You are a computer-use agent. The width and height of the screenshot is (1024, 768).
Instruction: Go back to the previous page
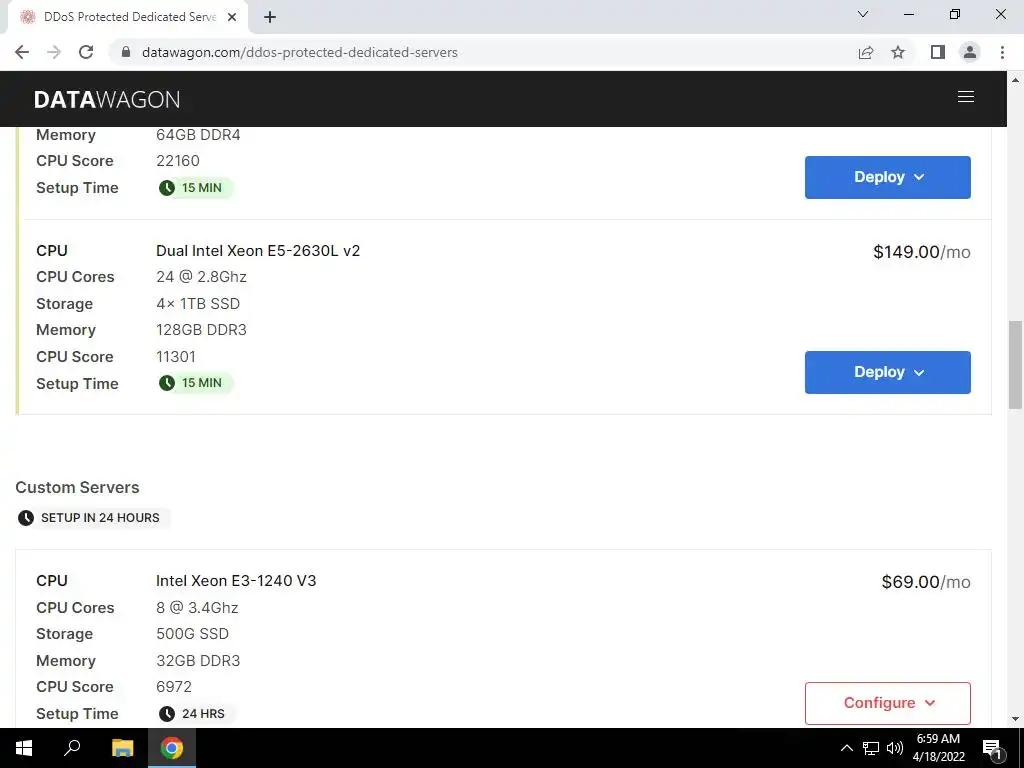(x=22, y=52)
